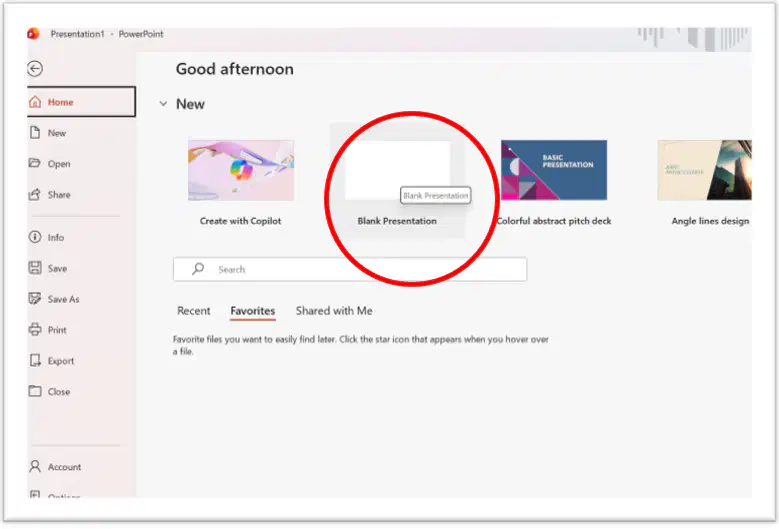This screenshot has height=529, width=779.
Task: Click the Presentation1 - PowerPoint title
Action: pyautogui.click(x=107, y=34)
